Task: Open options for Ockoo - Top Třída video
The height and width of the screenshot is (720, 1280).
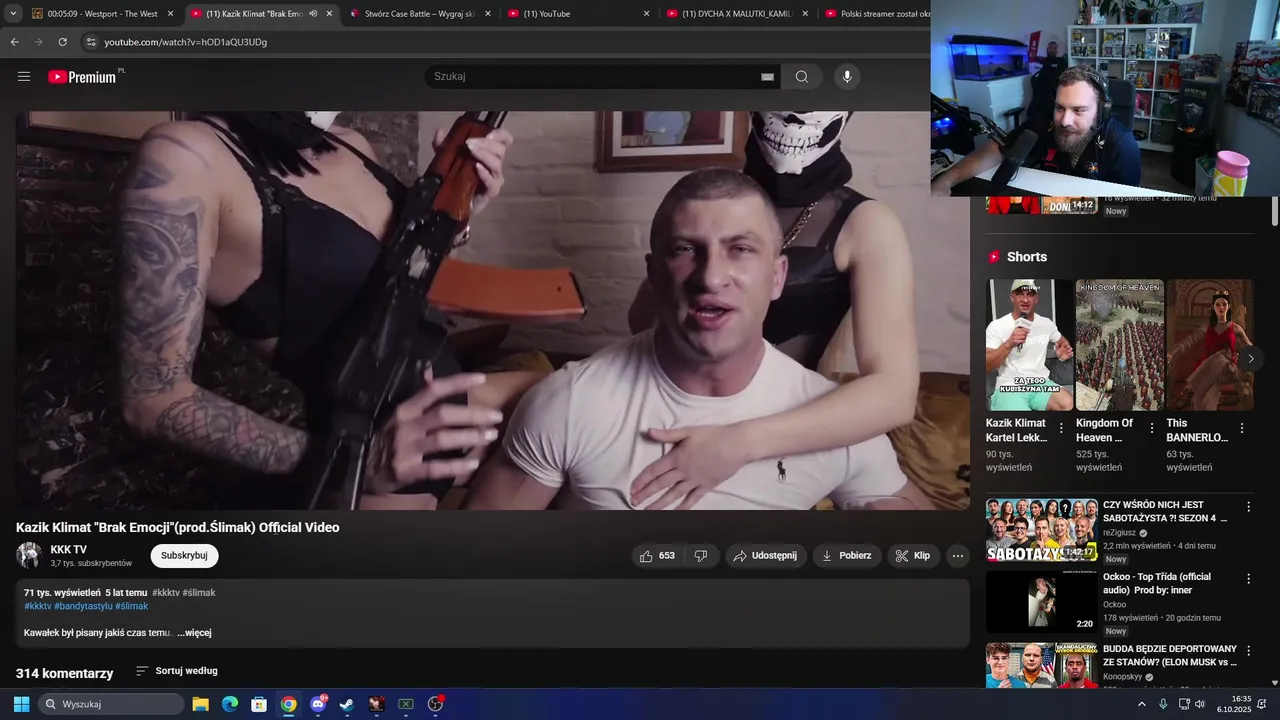Action: click(x=1248, y=578)
